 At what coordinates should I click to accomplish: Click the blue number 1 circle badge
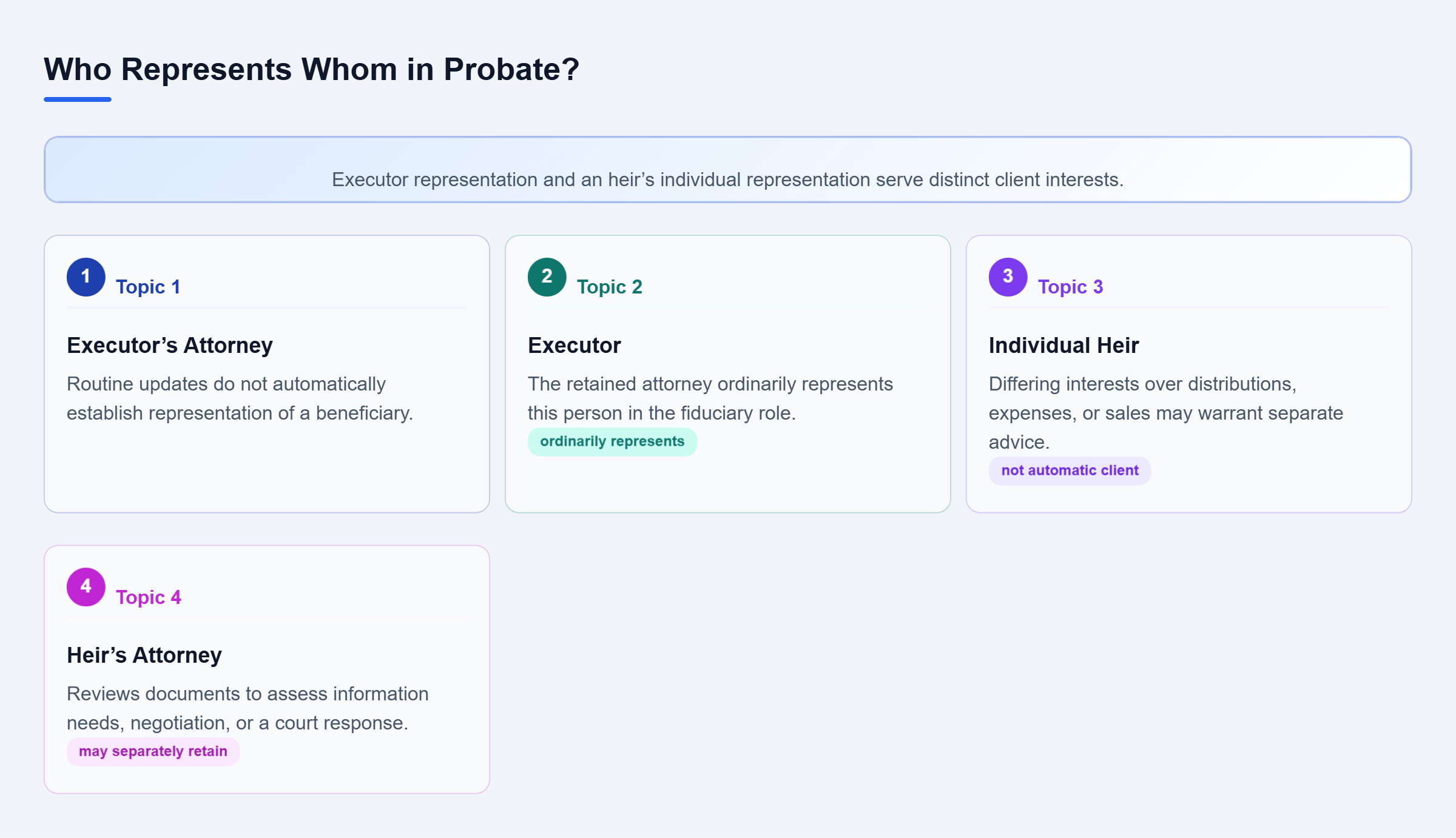(x=86, y=277)
